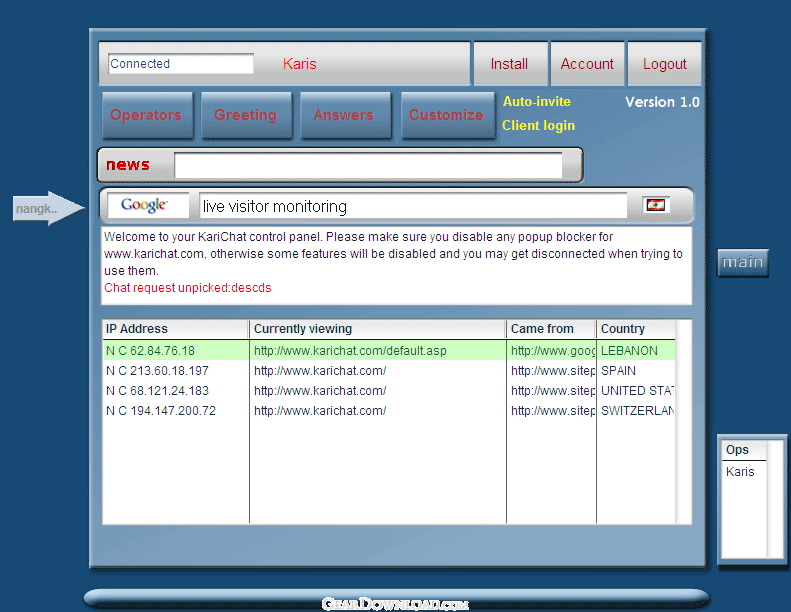
Task: Click the Auto-invite link
Action: tap(537, 101)
